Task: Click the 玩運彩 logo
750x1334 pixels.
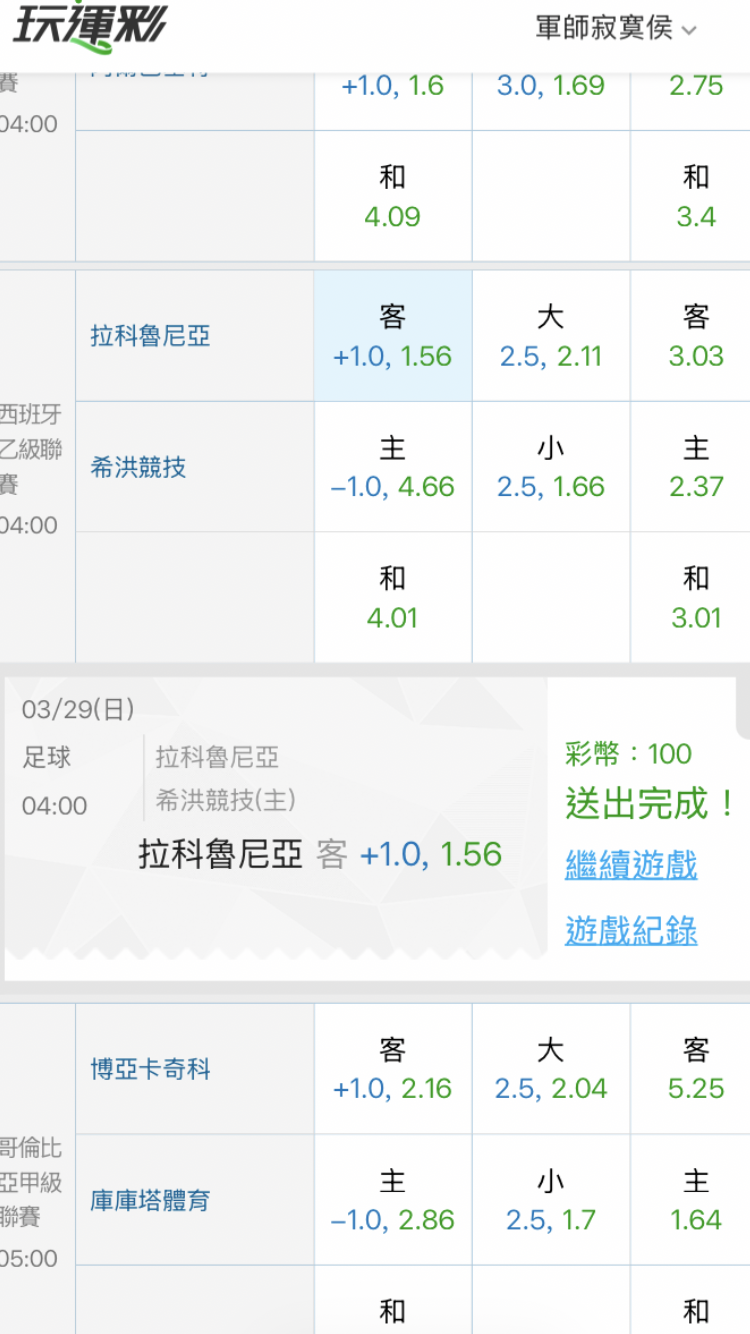Action: coord(90,28)
